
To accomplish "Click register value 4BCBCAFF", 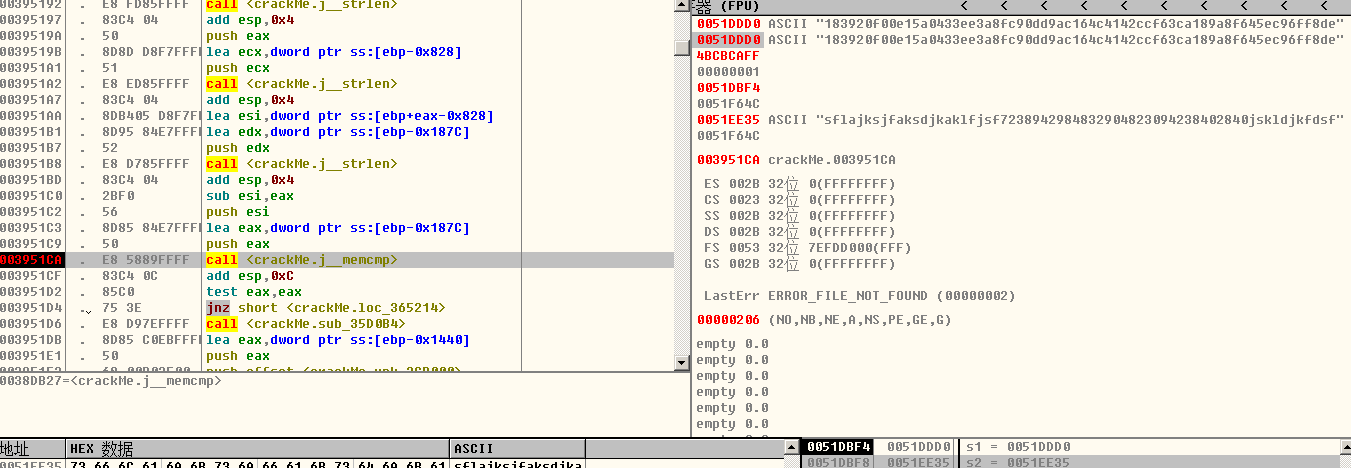I will tap(728, 56).
